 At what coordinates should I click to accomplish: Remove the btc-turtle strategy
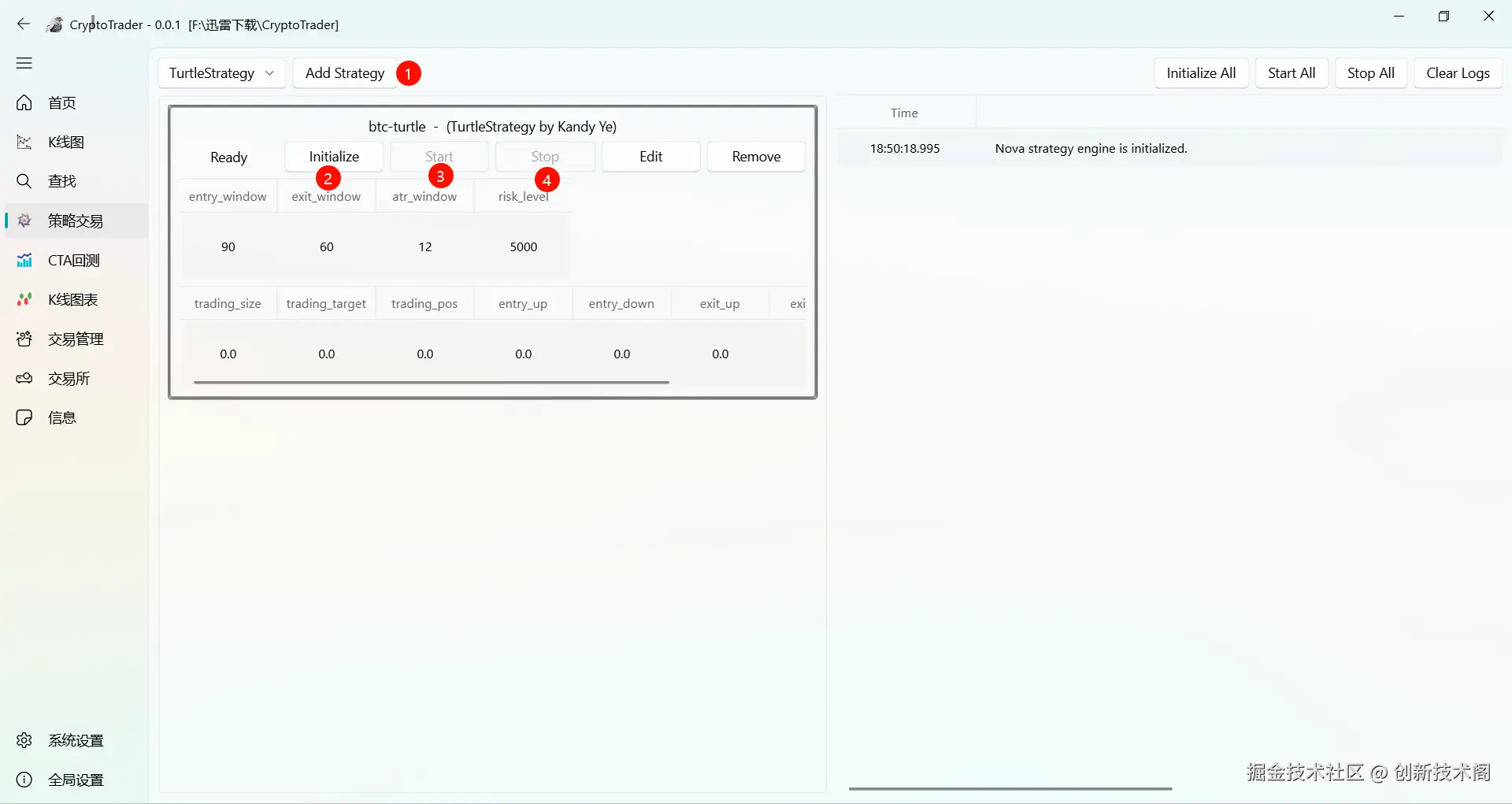(x=756, y=157)
